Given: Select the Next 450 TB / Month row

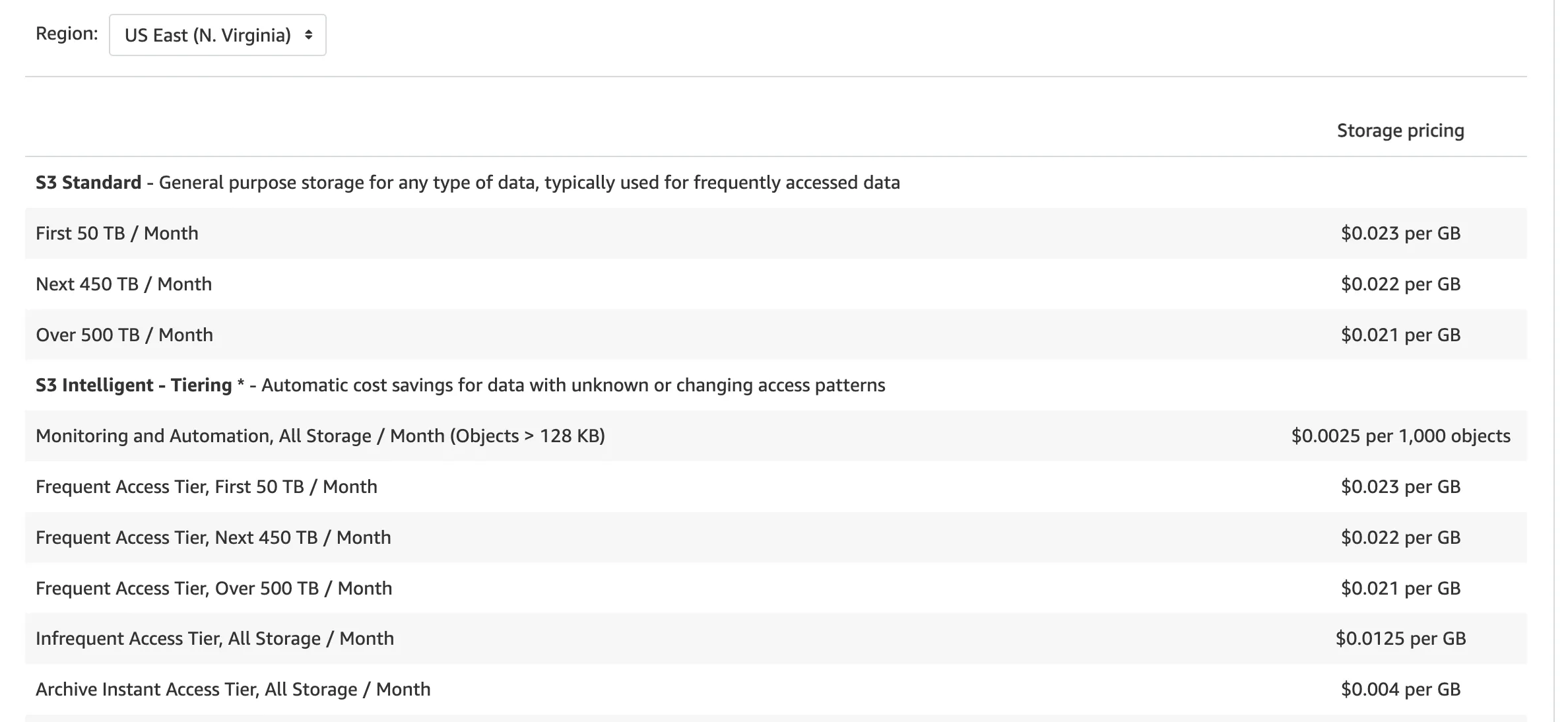Looking at the screenshot, I should [123, 284].
